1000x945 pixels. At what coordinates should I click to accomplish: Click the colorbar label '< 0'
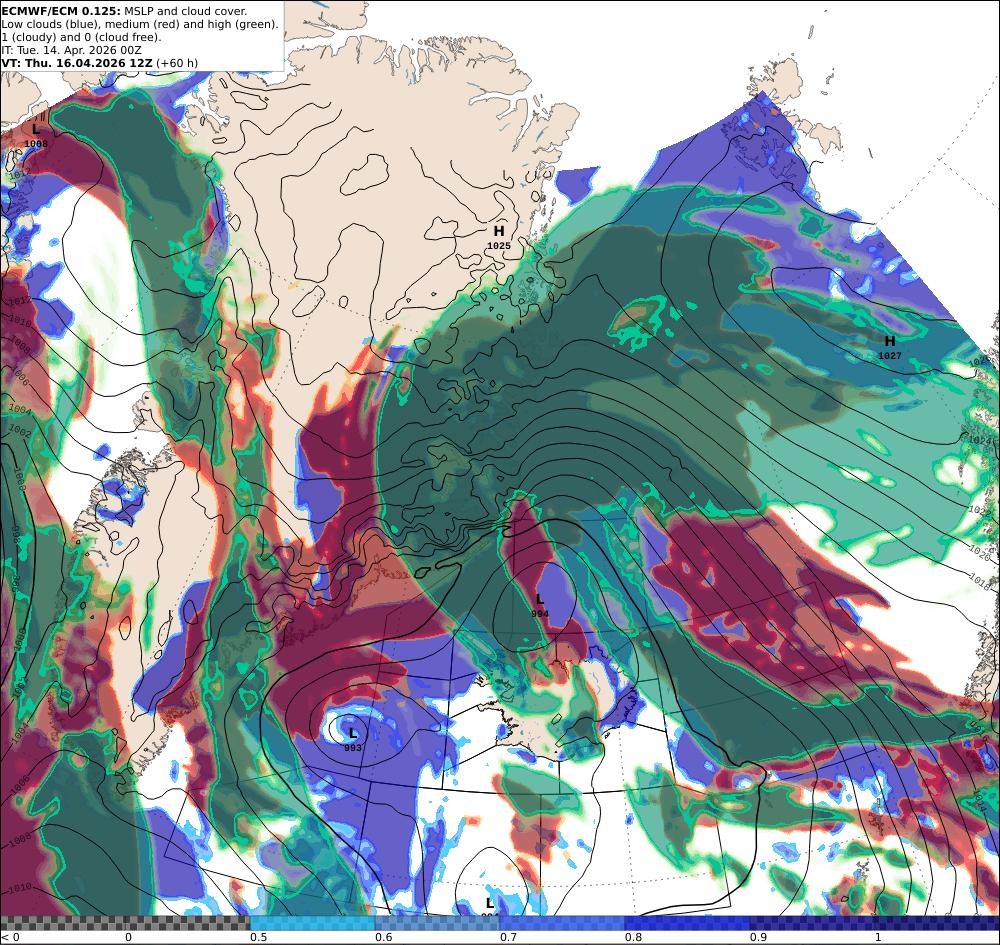(11, 937)
